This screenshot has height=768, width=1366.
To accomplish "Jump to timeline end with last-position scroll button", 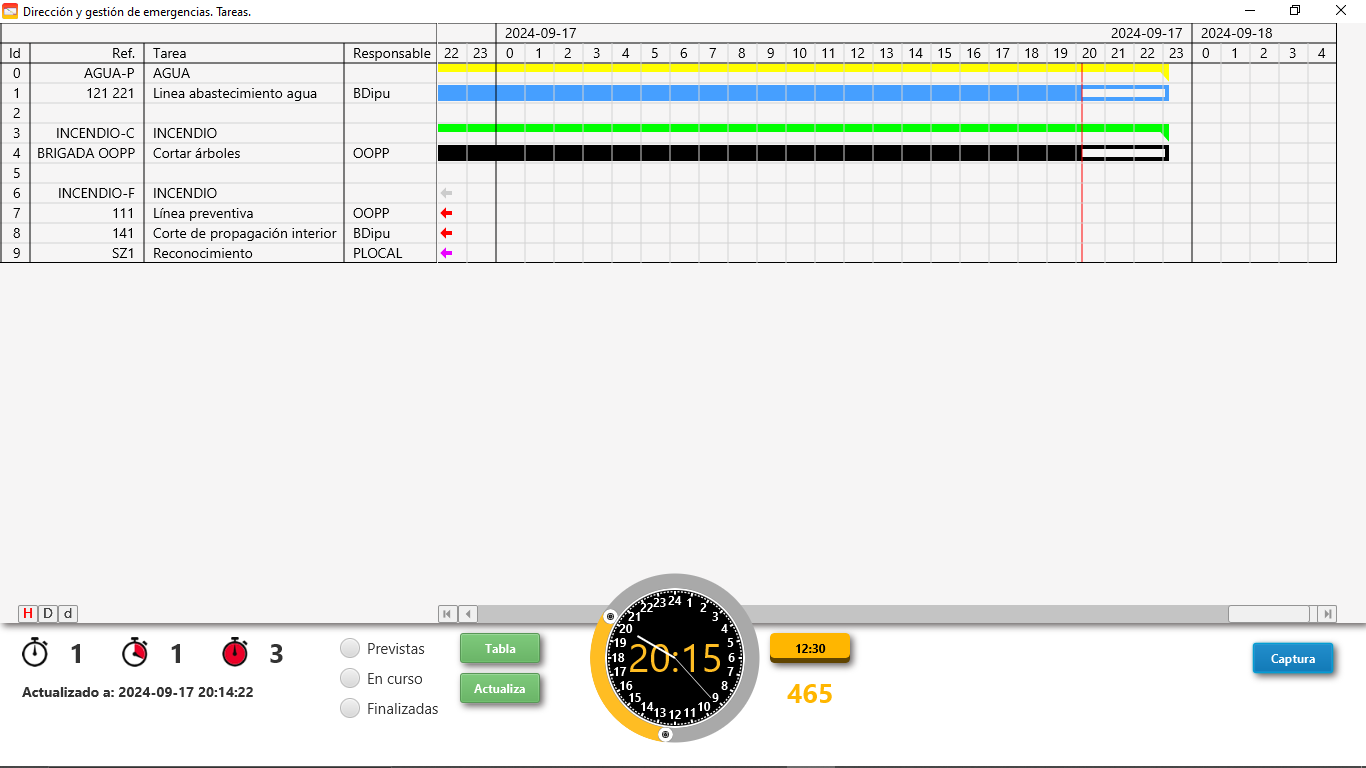I will 1327,614.
